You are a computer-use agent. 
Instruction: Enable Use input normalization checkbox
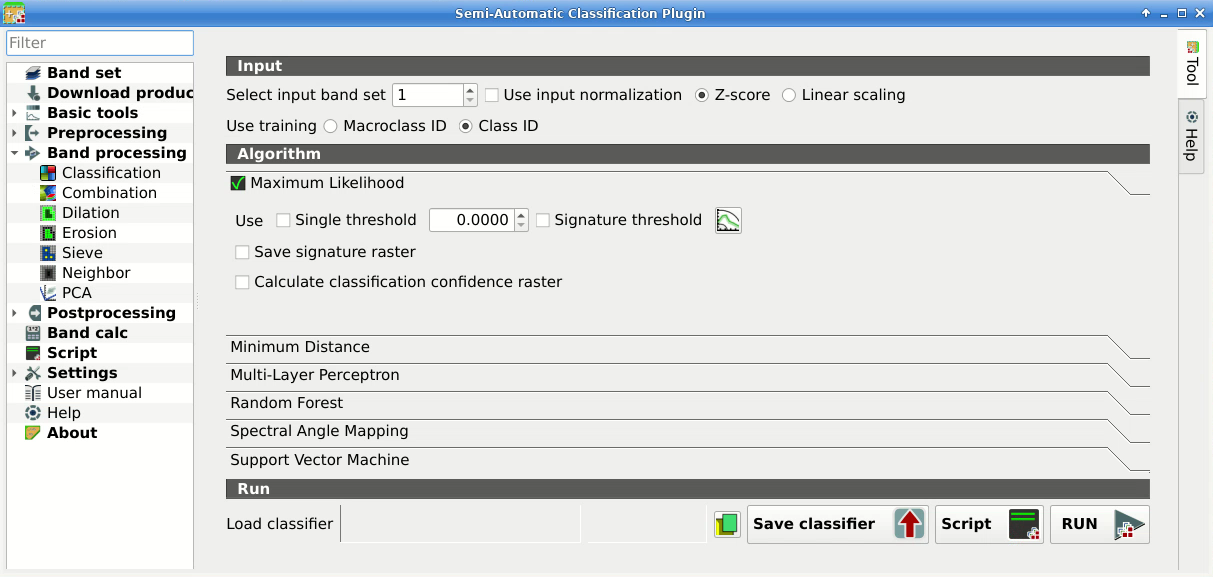pyautogui.click(x=492, y=95)
